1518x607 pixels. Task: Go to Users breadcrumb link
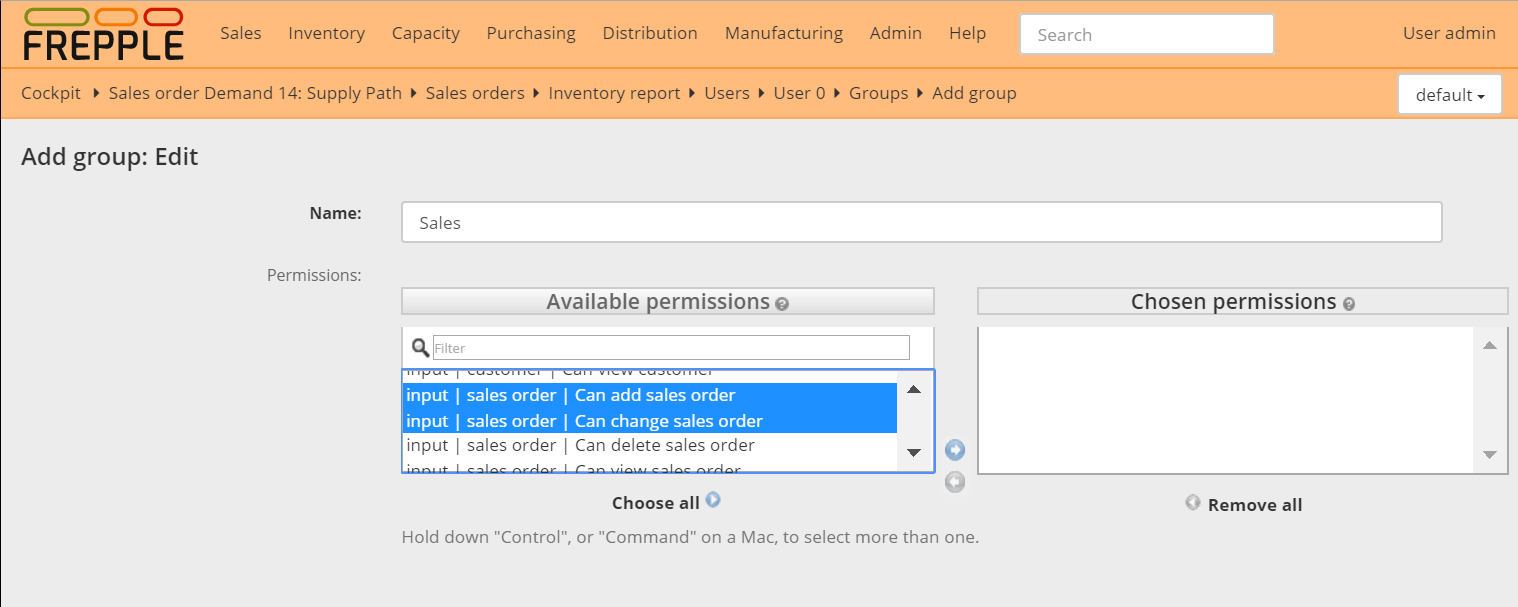(726, 93)
